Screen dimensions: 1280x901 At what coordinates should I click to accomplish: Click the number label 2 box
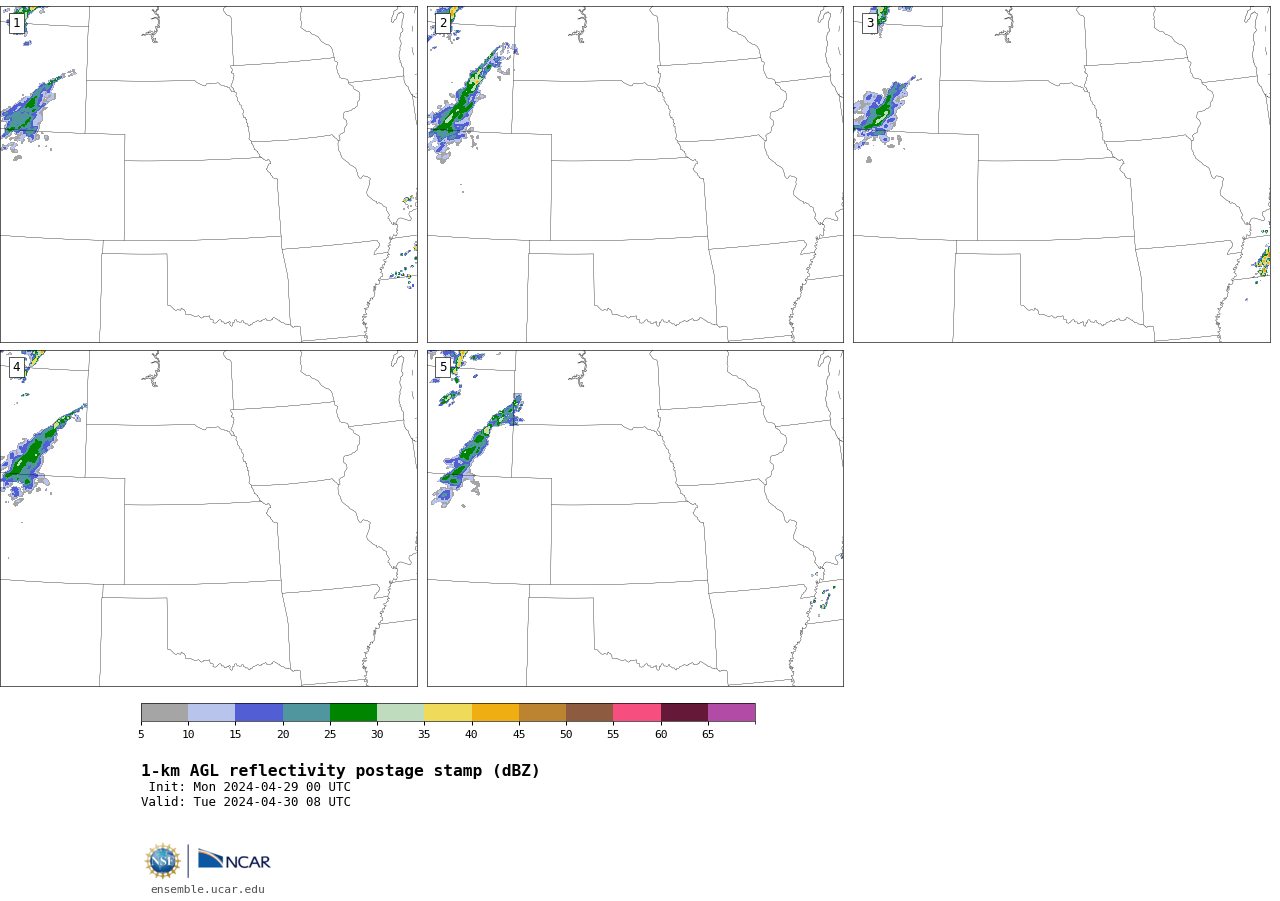(x=443, y=23)
